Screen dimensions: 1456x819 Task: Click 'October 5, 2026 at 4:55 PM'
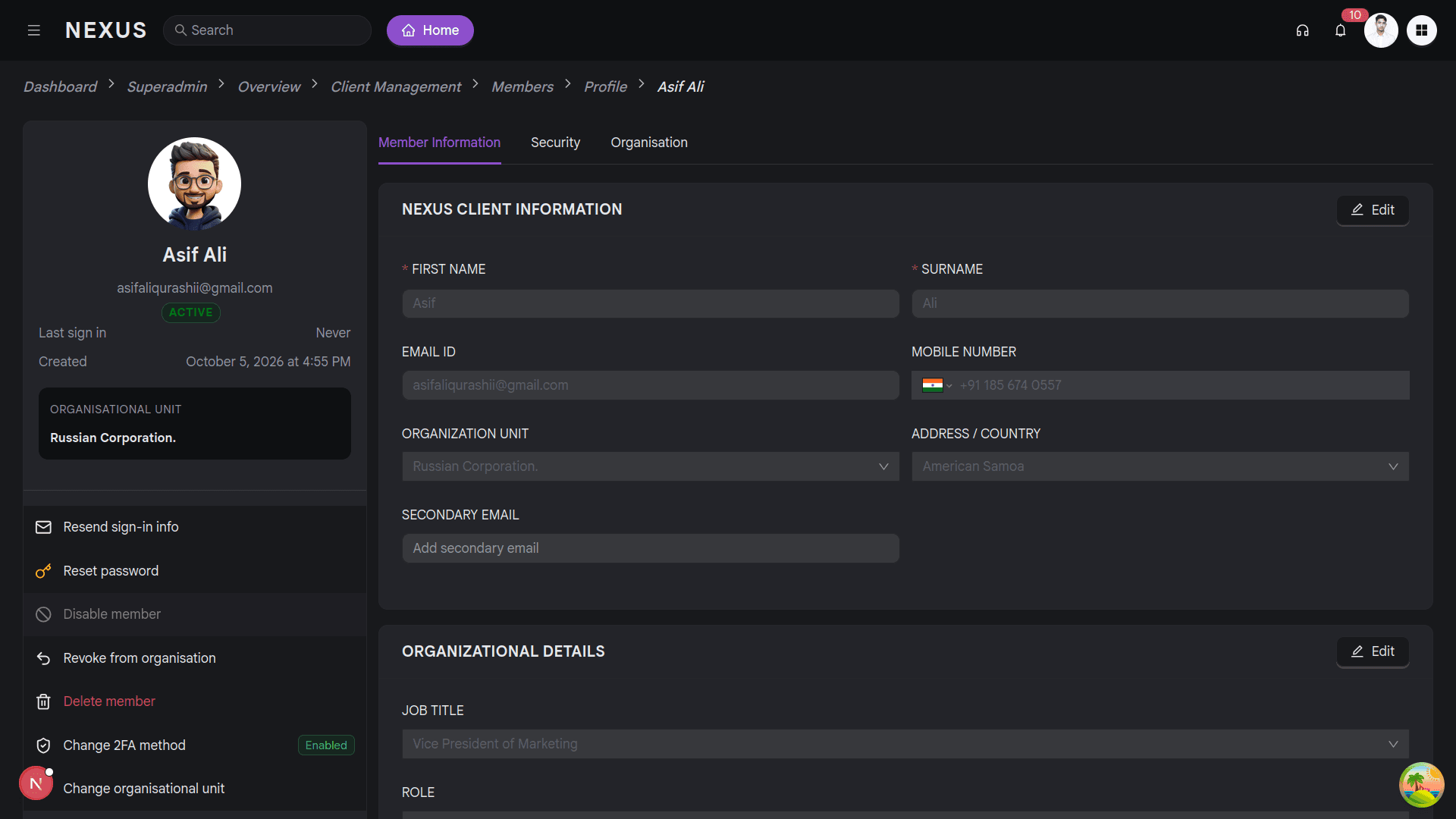[268, 362]
